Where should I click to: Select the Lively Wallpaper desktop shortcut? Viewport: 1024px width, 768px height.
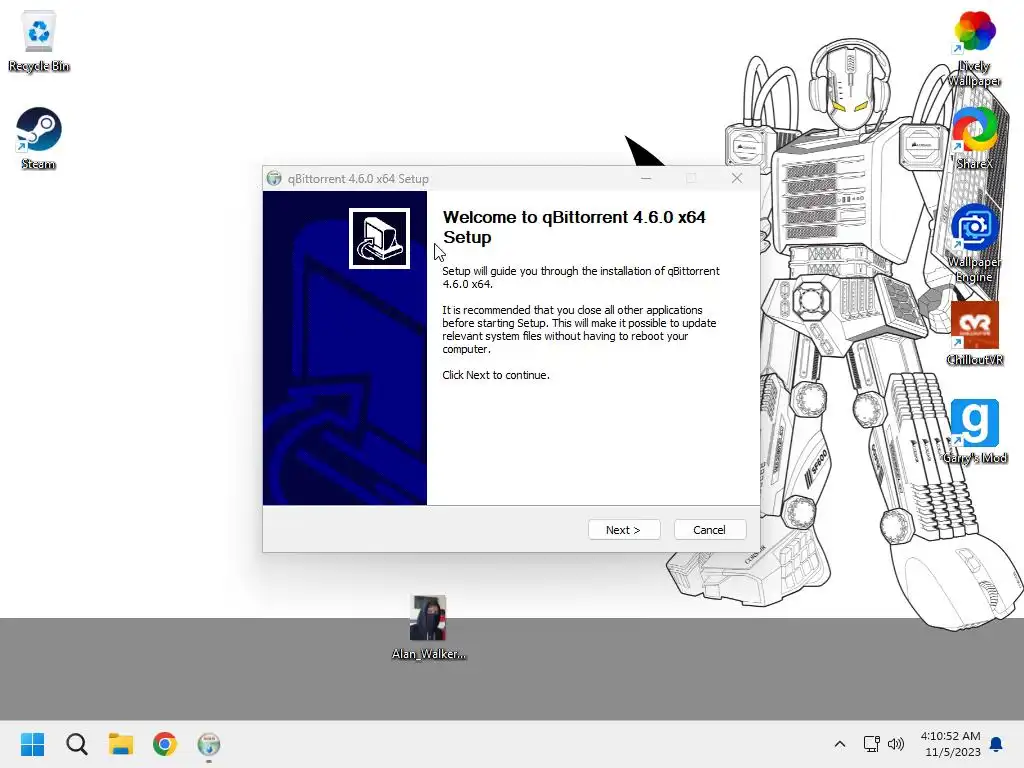(974, 49)
